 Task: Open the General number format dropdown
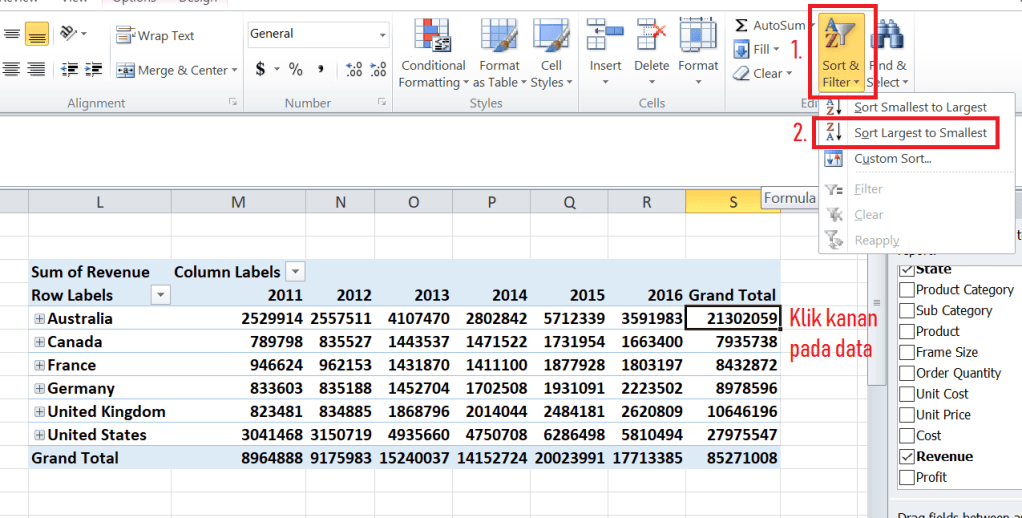tap(382, 34)
